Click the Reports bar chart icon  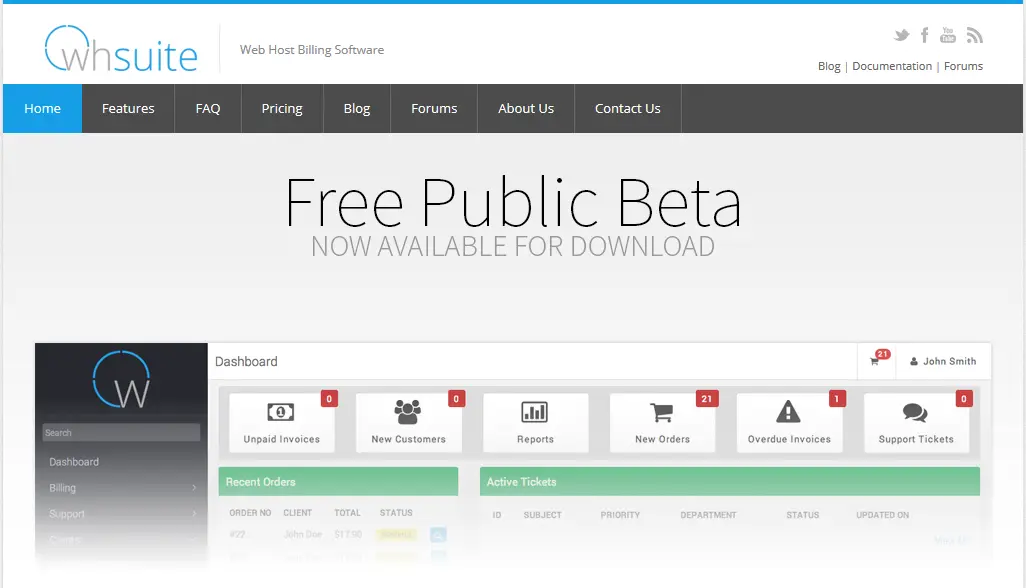(535, 412)
